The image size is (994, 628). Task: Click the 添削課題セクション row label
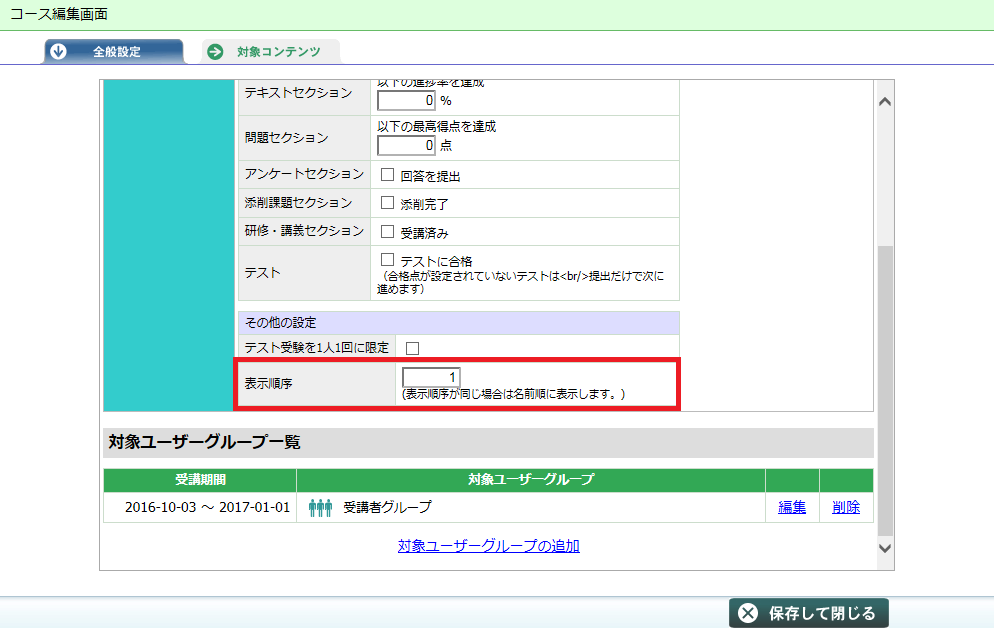pos(299,203)
